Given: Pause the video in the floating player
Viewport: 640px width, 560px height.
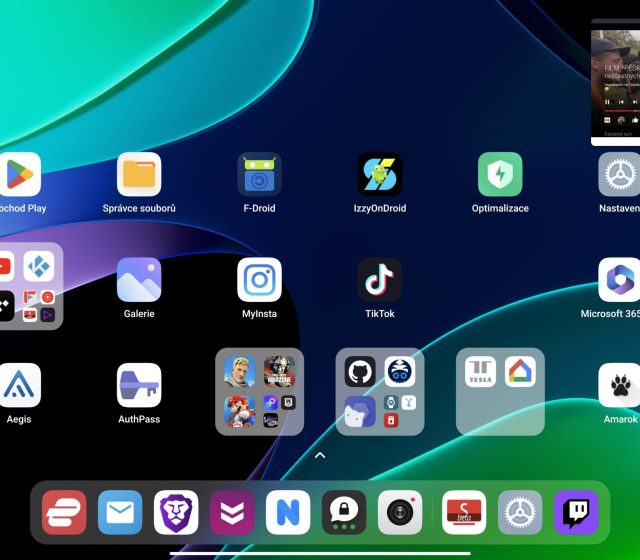Looking at the screenshot, I should click(x=607, y=102).
